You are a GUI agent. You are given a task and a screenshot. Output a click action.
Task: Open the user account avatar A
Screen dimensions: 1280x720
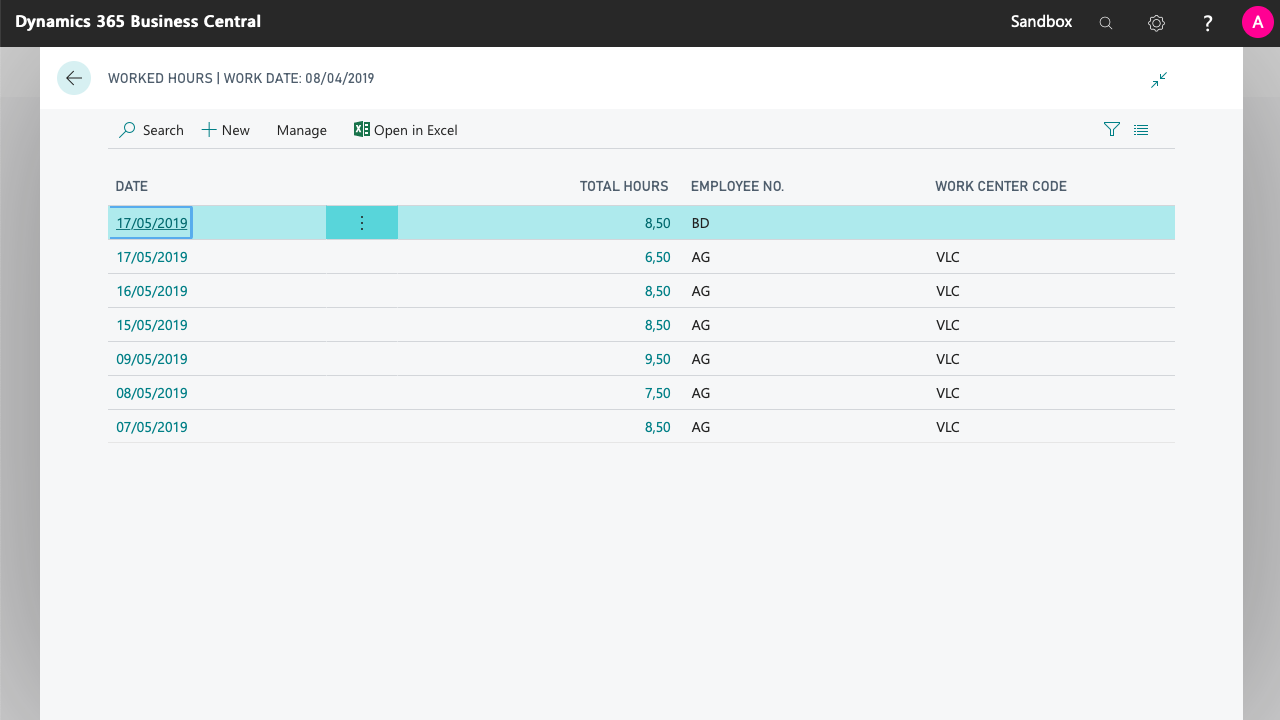(x=1257, y=23)
